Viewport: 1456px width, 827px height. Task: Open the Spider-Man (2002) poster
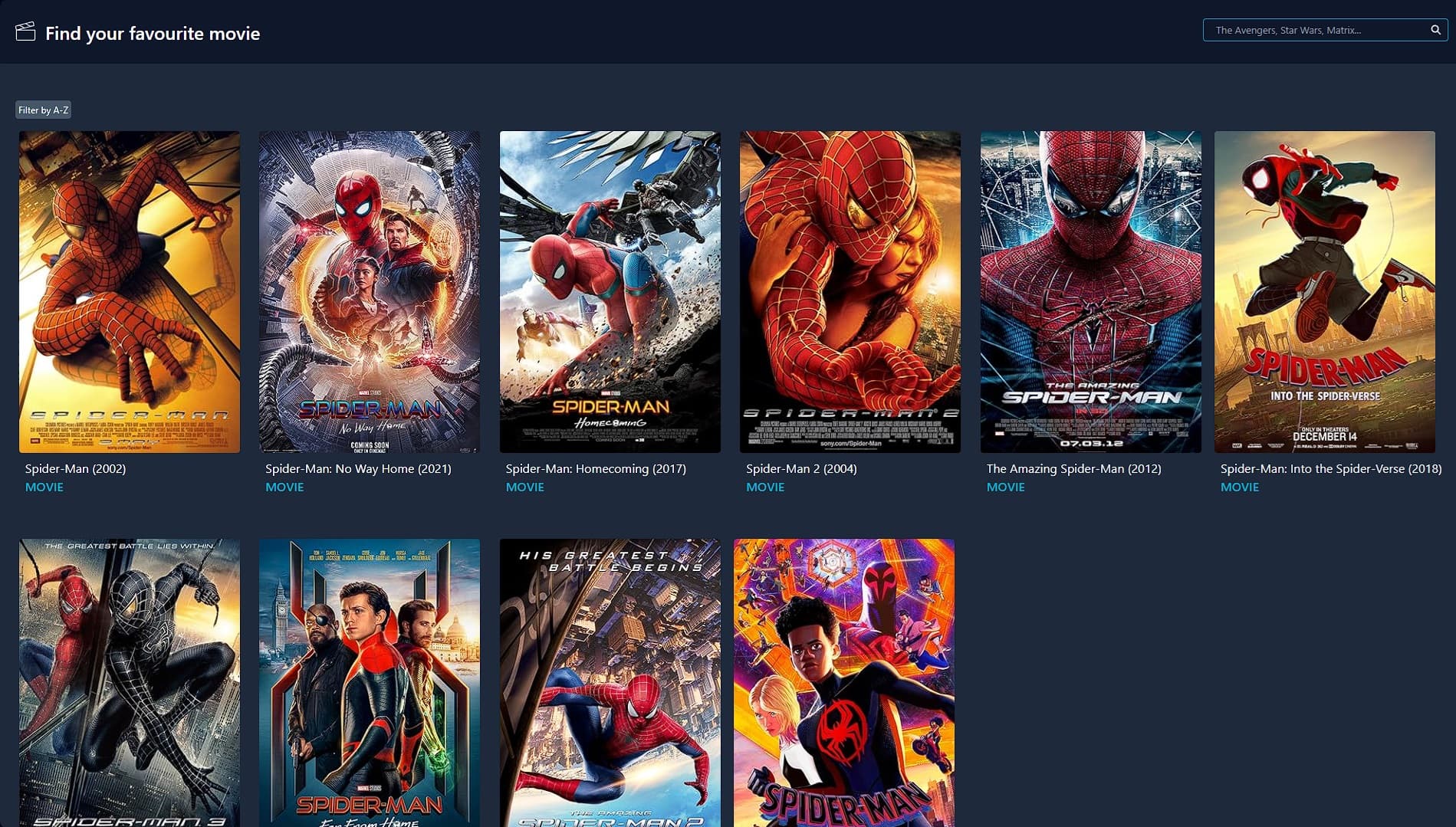(130, 291)
